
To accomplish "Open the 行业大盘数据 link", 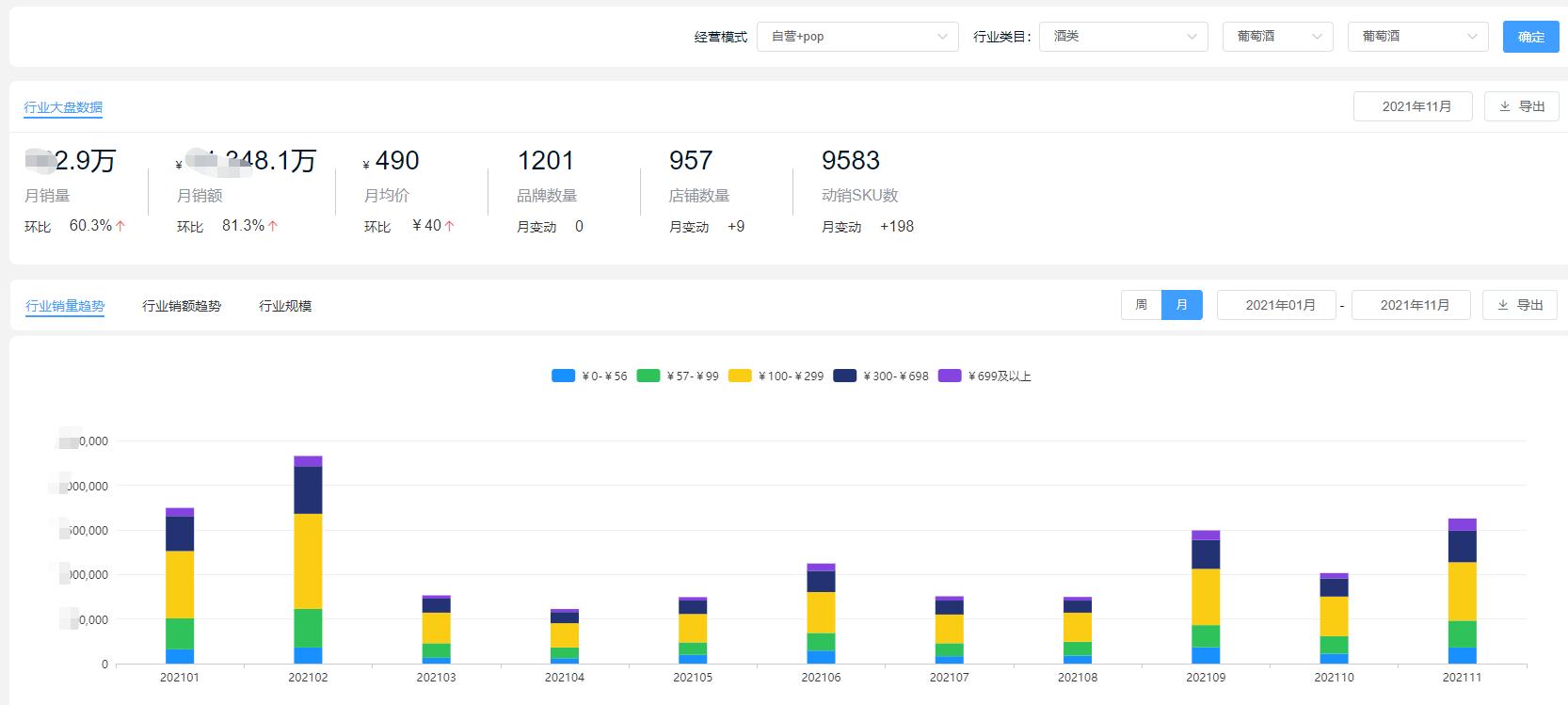I will click(x=63, y=107).
